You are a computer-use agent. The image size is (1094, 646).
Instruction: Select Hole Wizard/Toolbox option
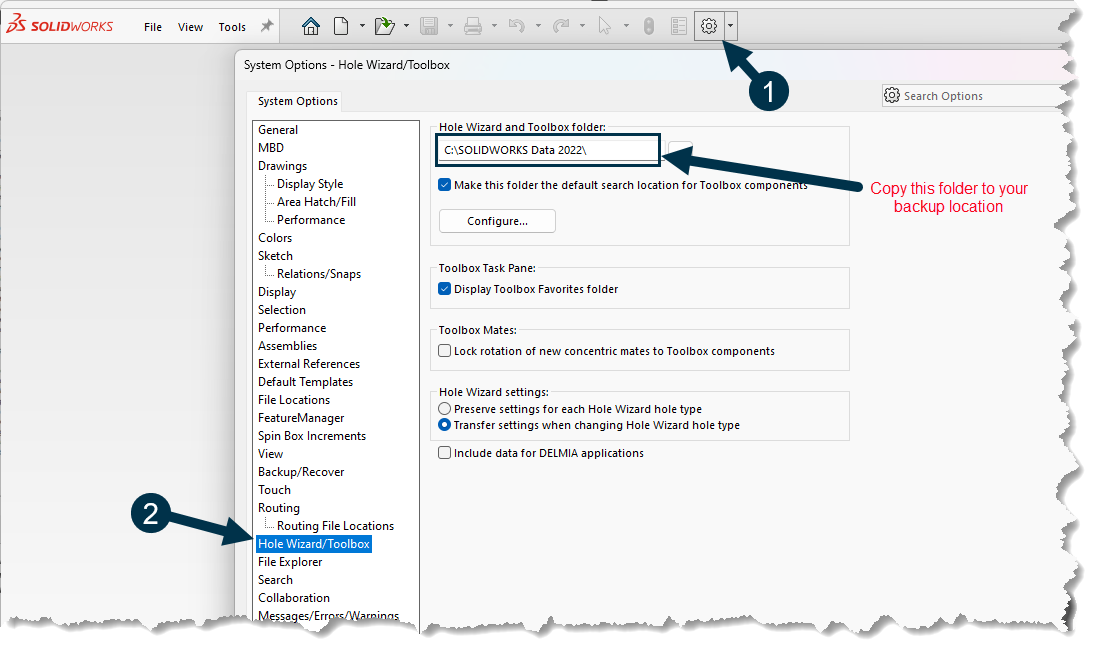[x=314, y=544]
